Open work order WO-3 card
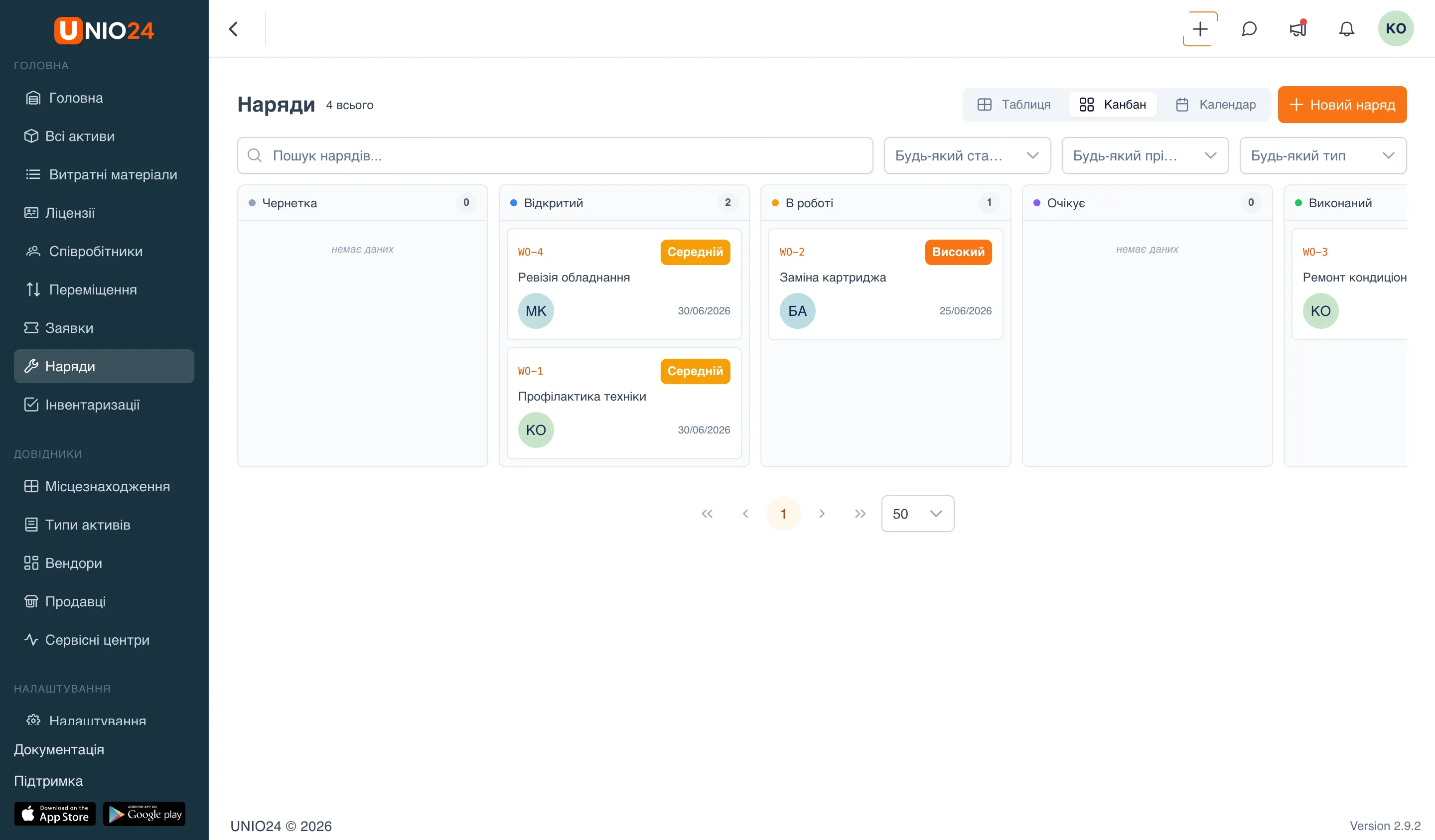Screen dimensions: 1435x840 (x=1350, y=284)
